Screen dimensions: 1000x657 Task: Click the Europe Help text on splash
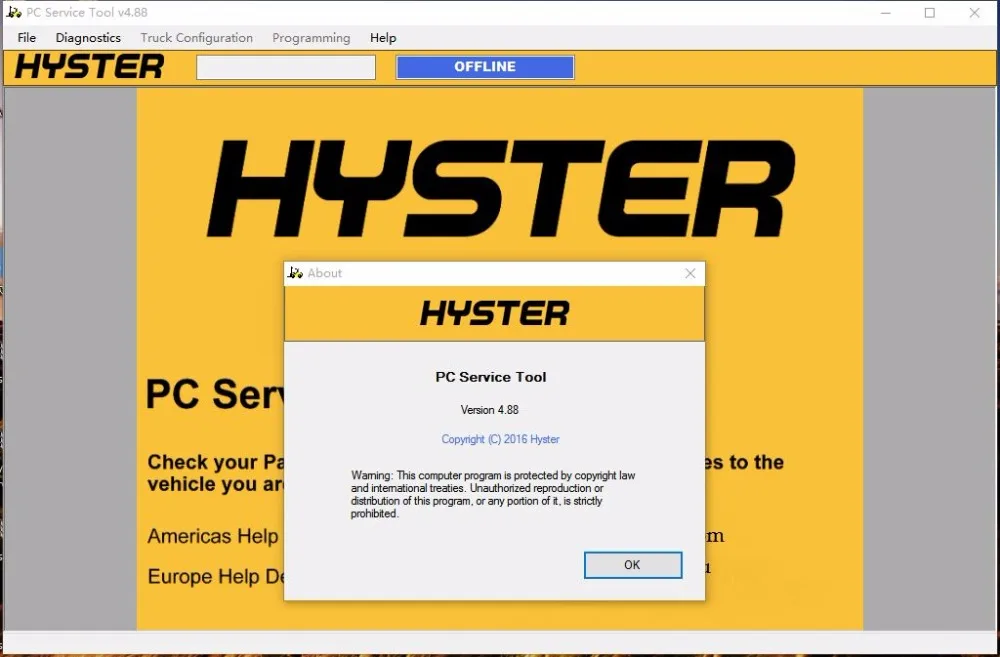[216, 577]
